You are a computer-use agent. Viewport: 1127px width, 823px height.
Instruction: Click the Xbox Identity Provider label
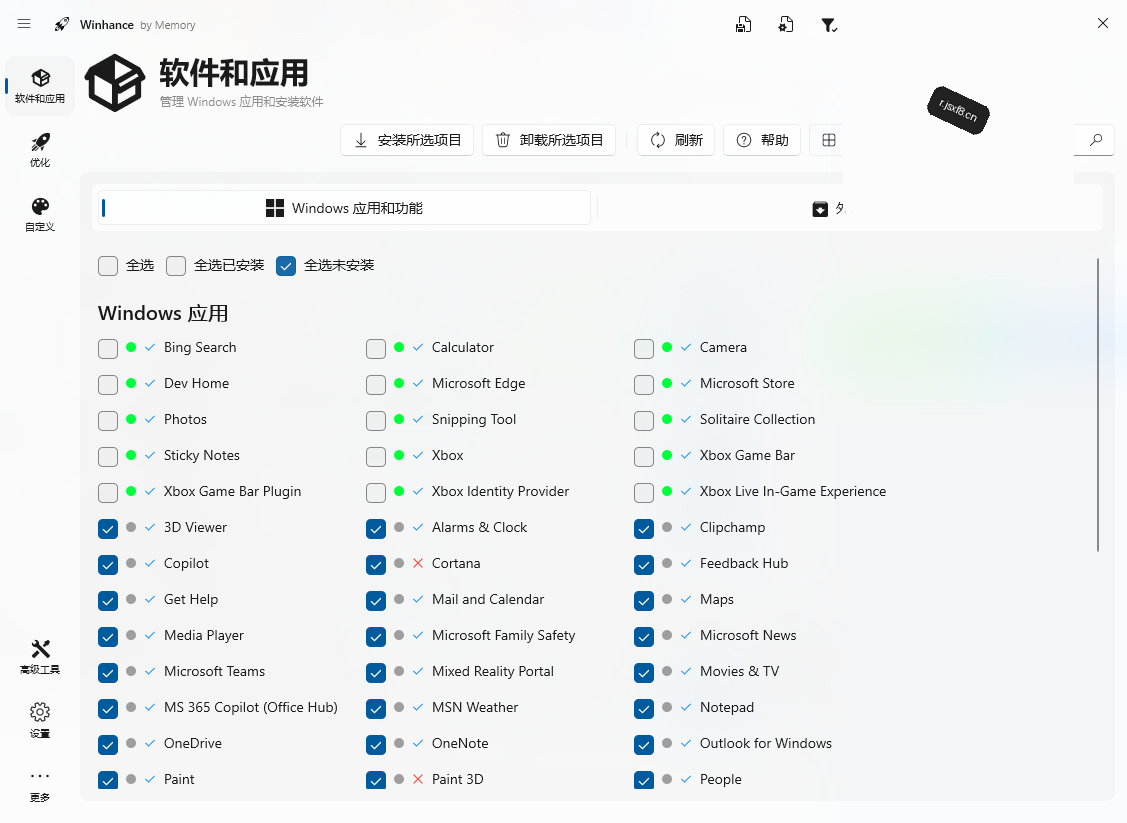[500, 491]
